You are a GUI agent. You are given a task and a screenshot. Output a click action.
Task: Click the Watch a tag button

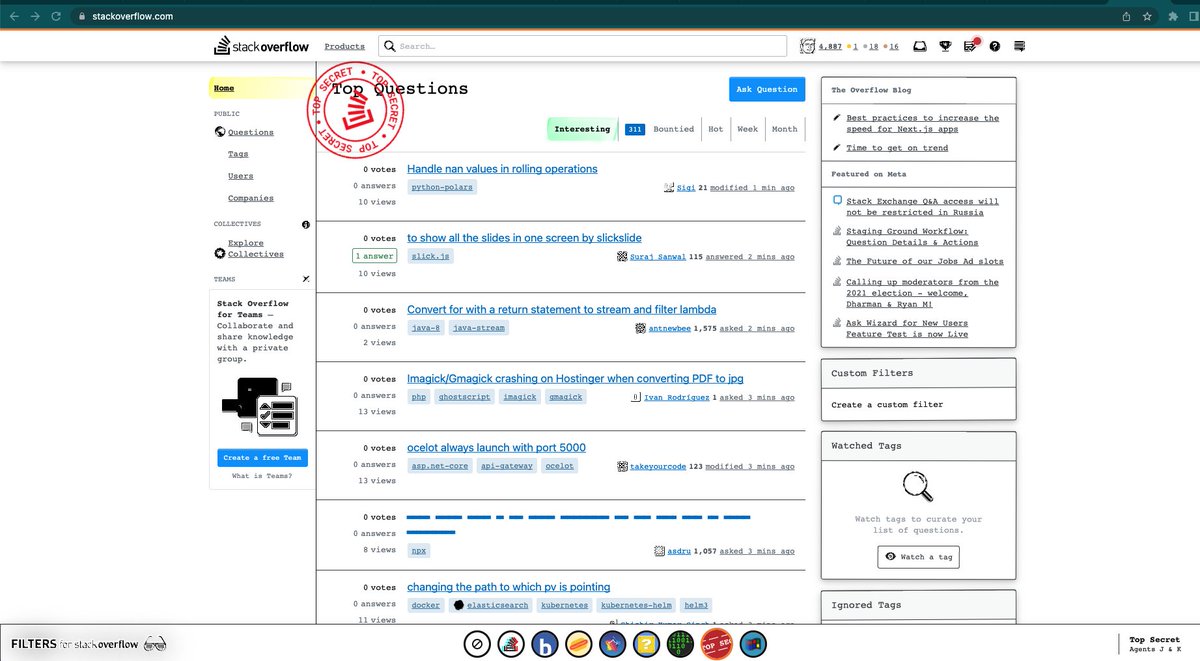pos(918,557)
